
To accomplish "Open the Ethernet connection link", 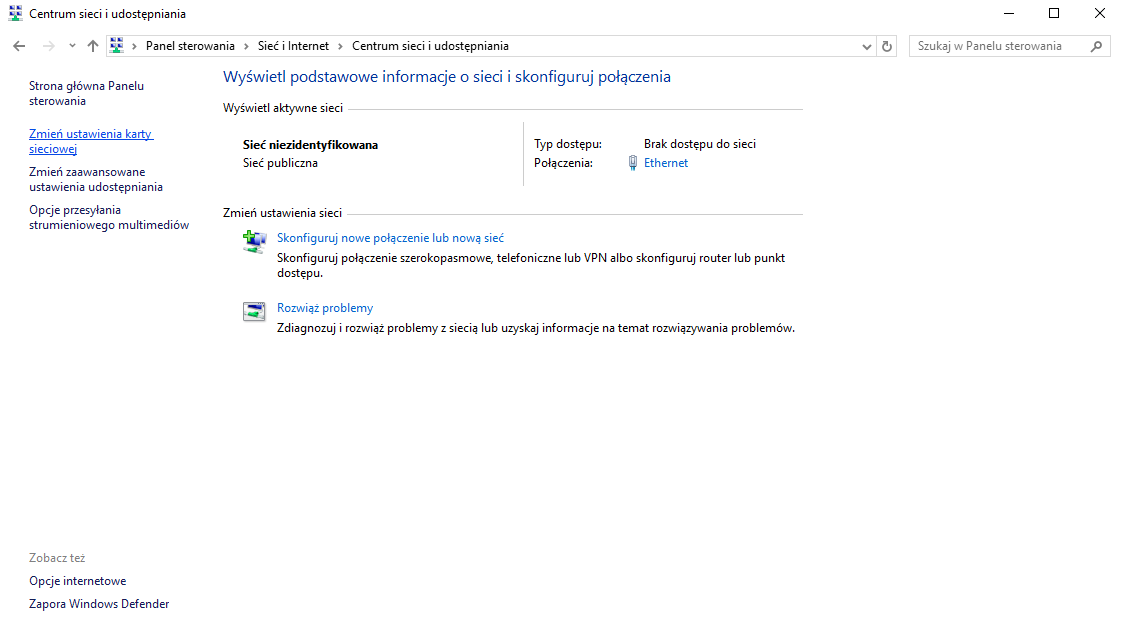I will pyautogui.click(x=666, y=163).
